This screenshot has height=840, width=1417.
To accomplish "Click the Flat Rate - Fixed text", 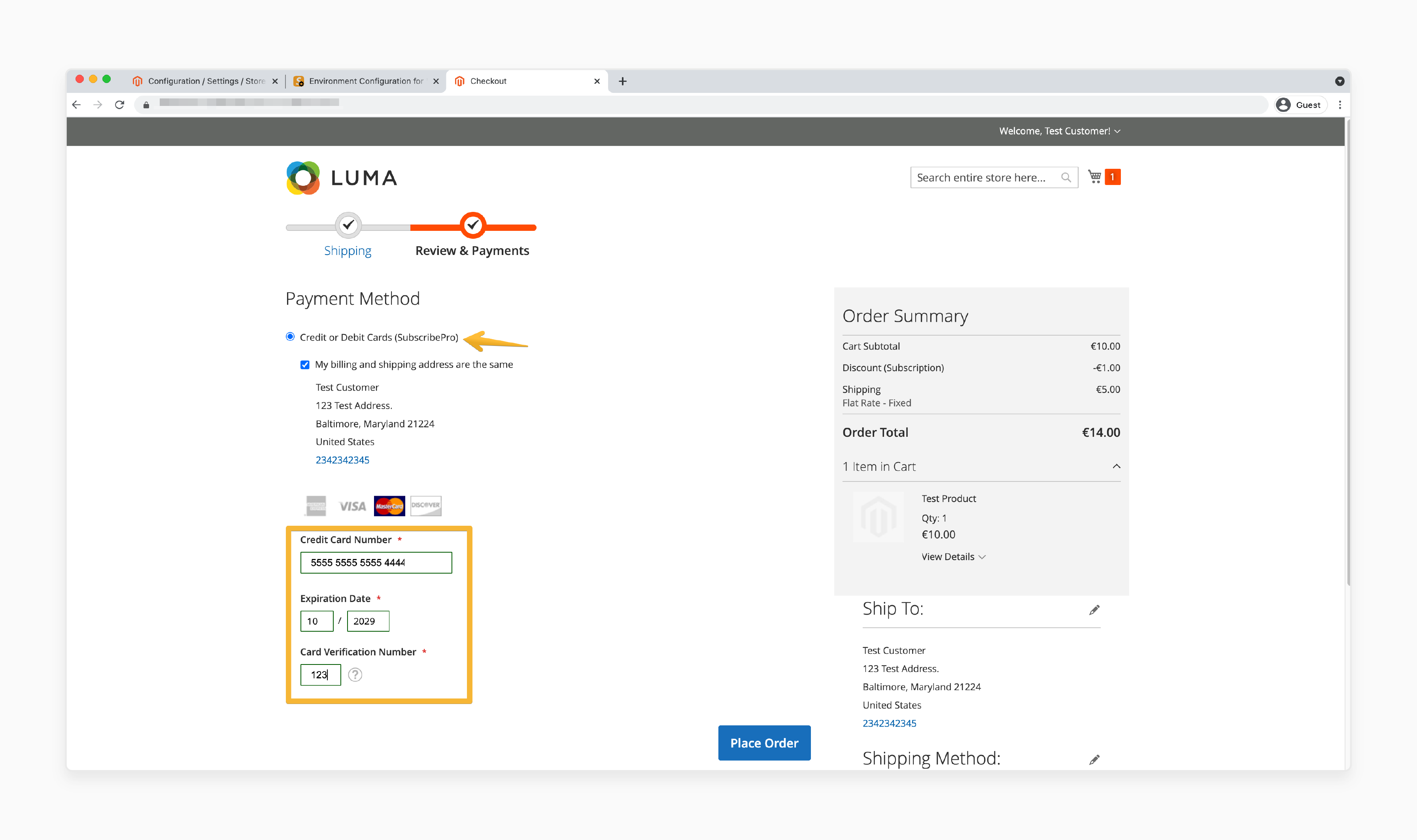I will (877, 403).
